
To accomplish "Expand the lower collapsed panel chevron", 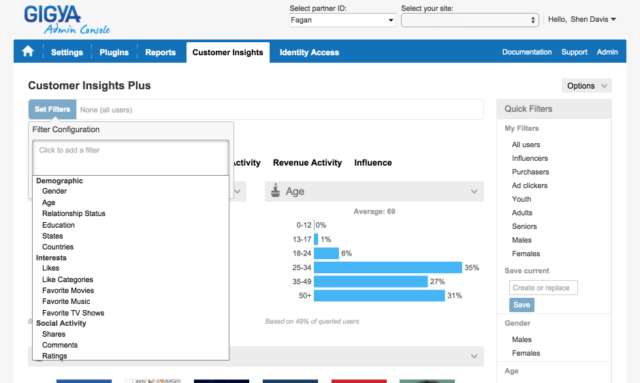I will point(473,356).
